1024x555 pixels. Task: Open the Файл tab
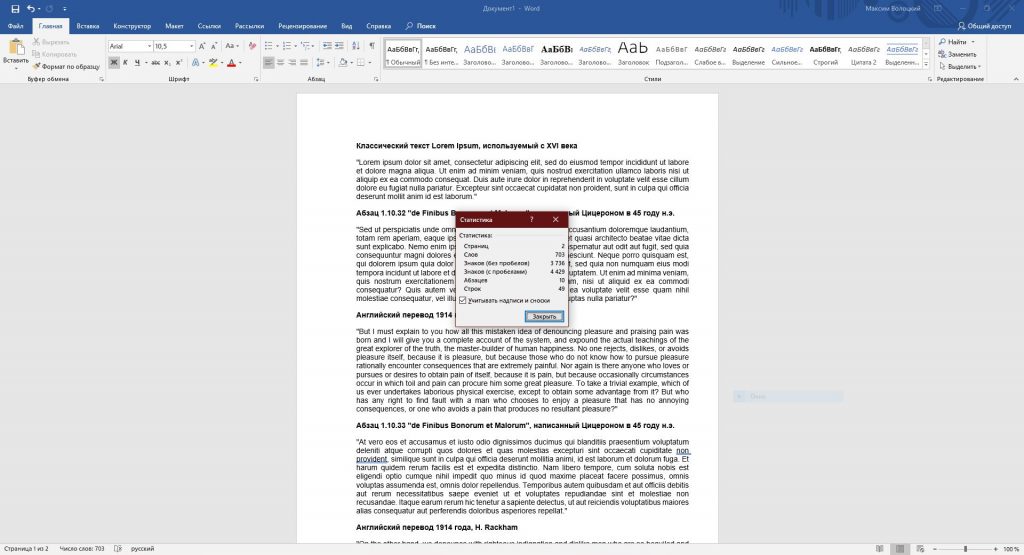(x=16, y=26)
